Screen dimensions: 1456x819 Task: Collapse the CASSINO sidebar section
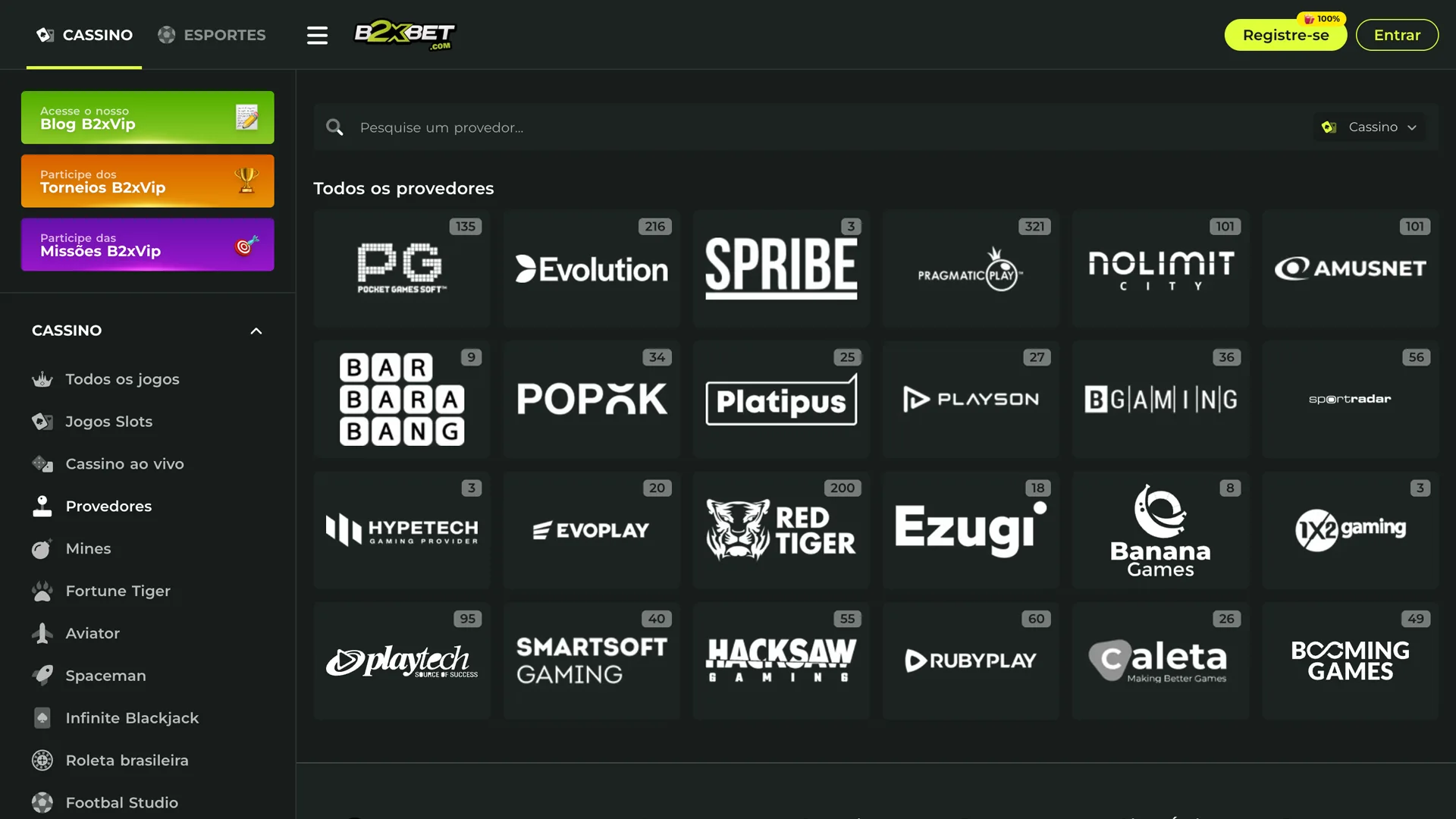(256, 331)
